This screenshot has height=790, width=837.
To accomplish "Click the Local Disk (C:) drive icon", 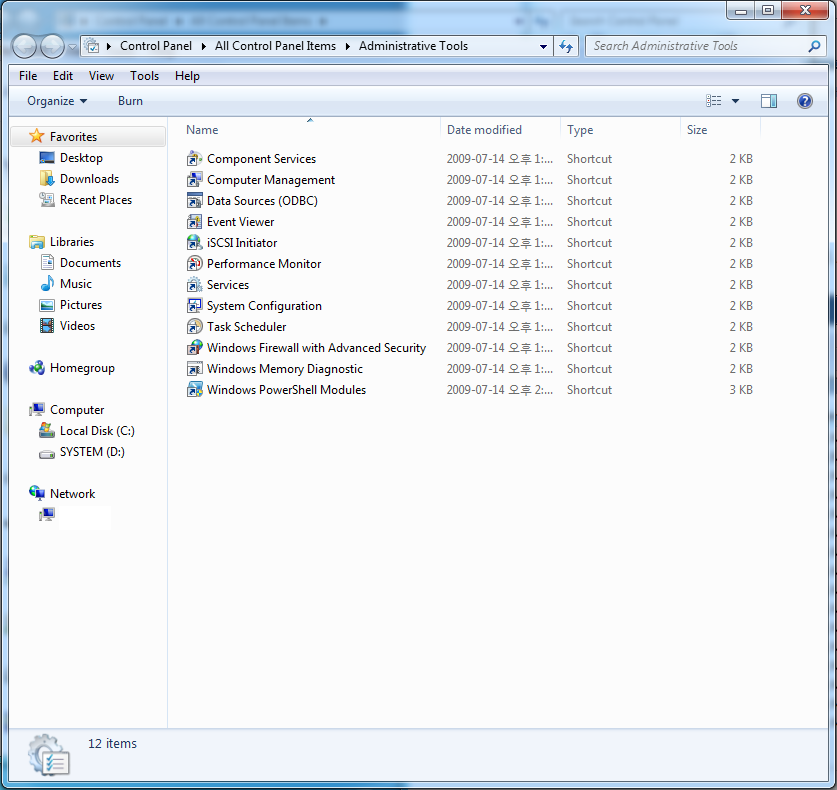I will point(47,430).
